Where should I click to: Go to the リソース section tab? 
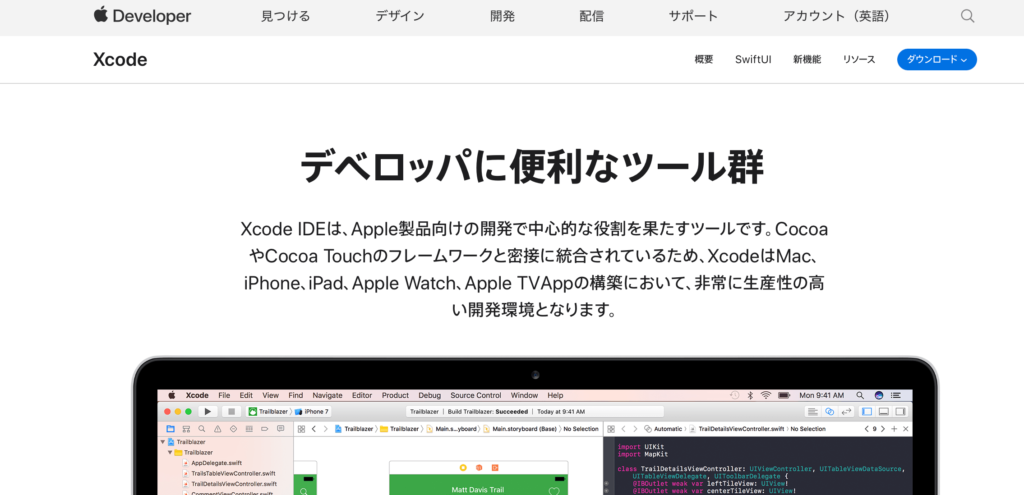coord(859,59)
